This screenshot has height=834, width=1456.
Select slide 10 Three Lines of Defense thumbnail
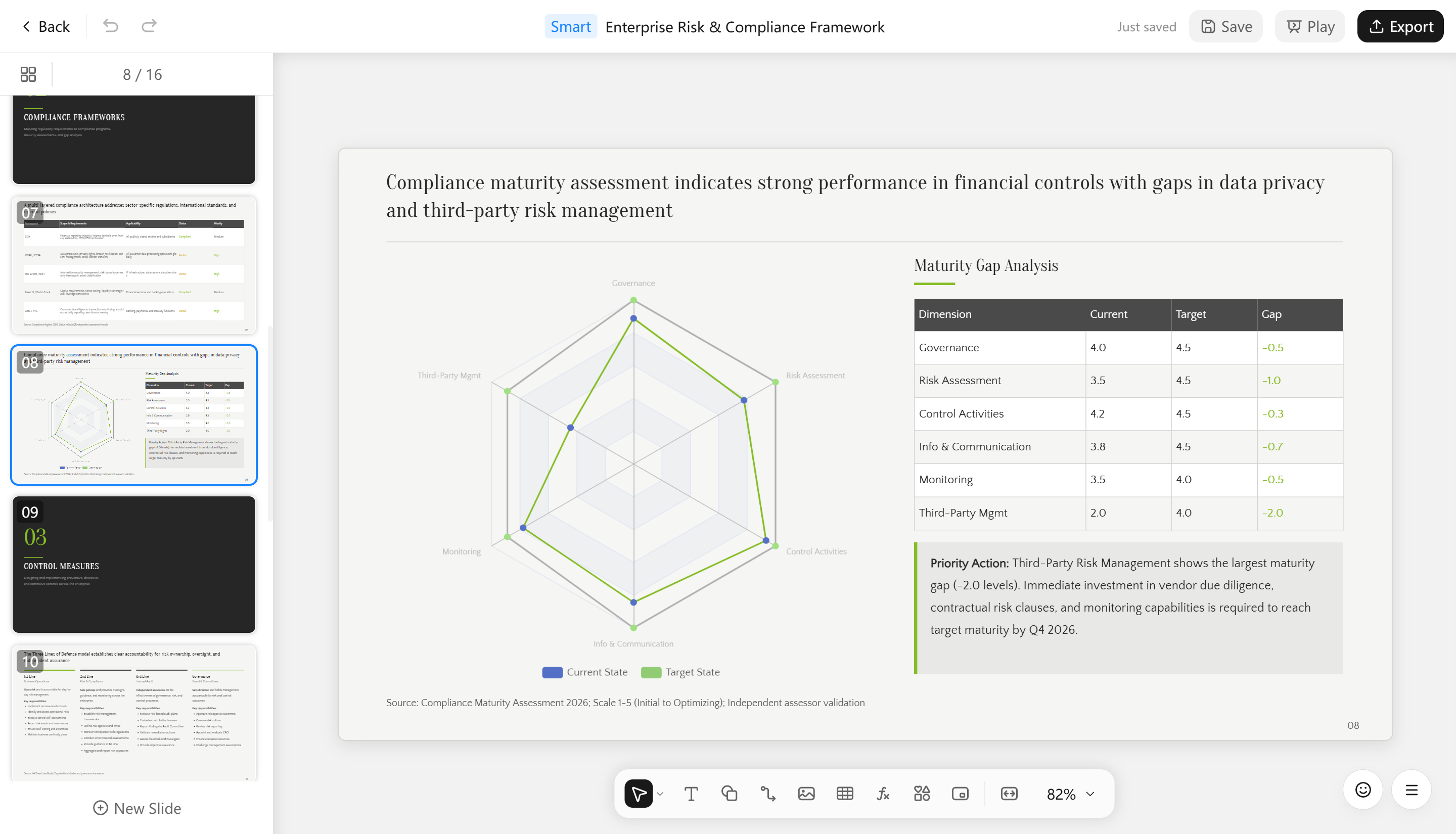[x=134, y=713]
